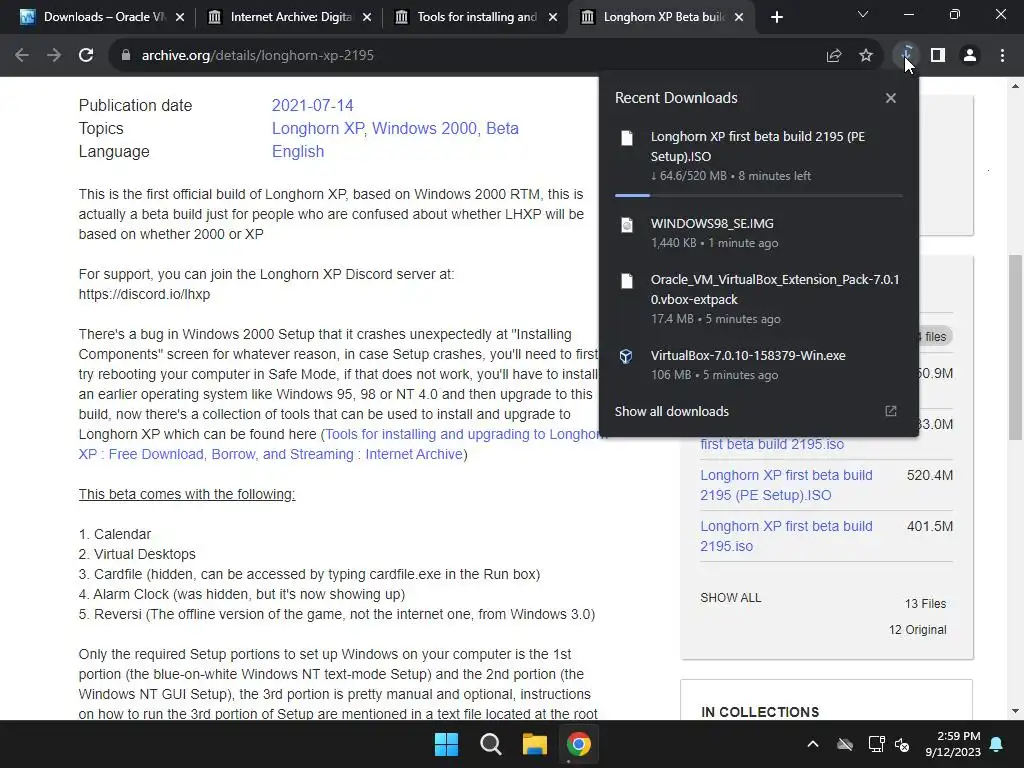Open new browser tab
Image resolution: width=1024 pixels, height=768 pixels.
776,17
